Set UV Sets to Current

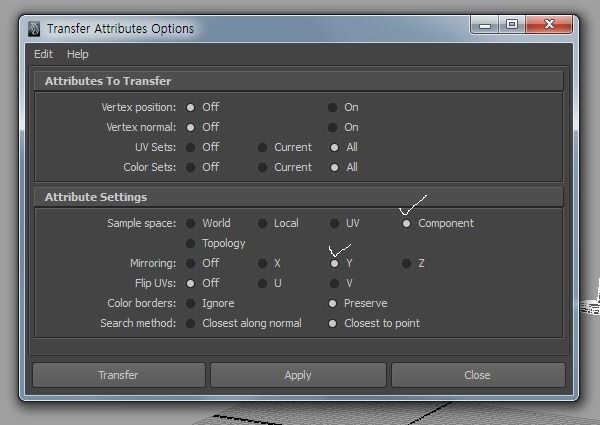pos(262,147)
